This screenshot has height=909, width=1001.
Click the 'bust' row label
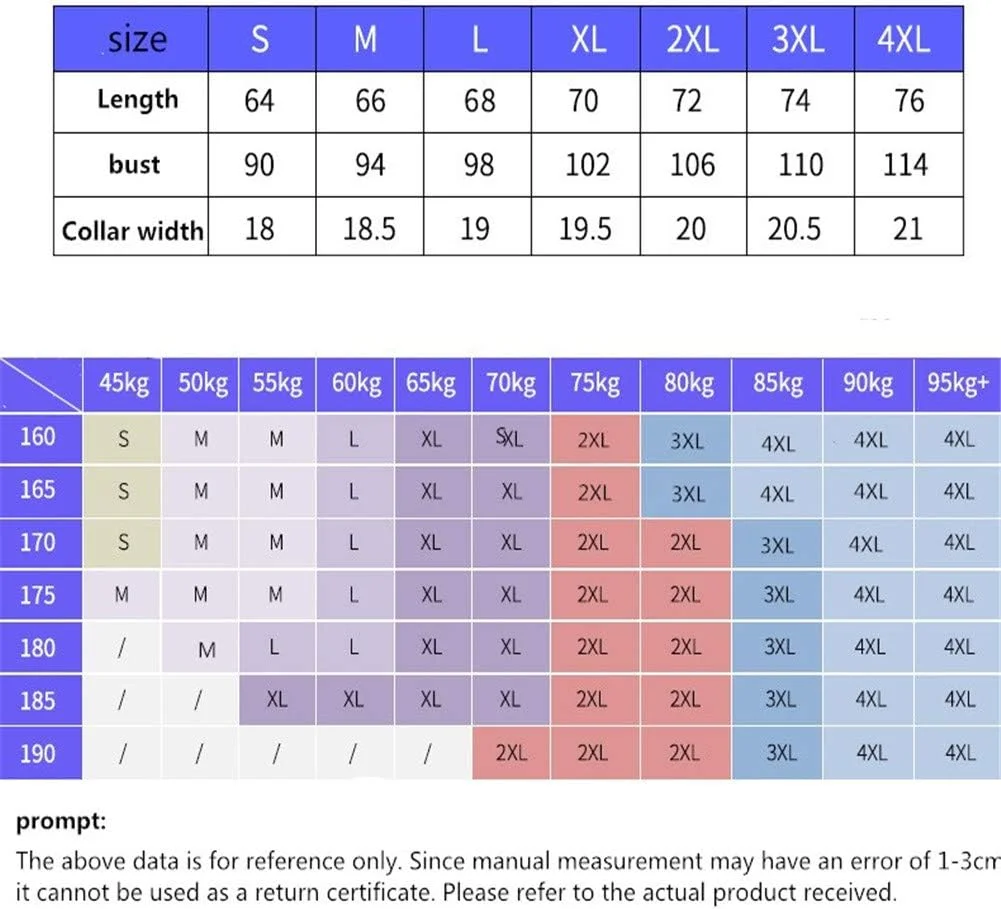[x=134, y=163]
